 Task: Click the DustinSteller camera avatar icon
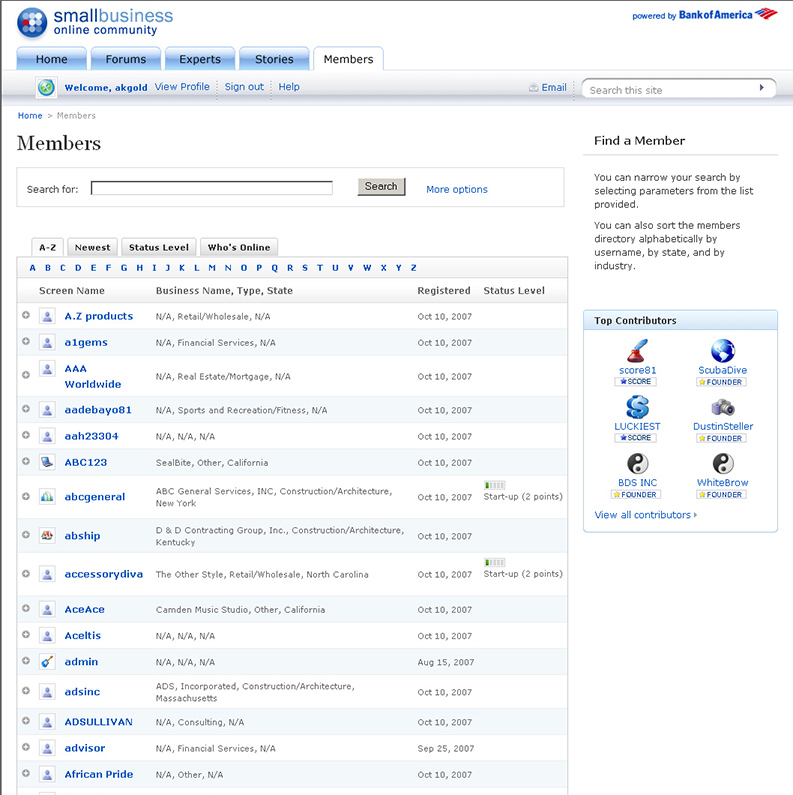click(x=722, y=407)
